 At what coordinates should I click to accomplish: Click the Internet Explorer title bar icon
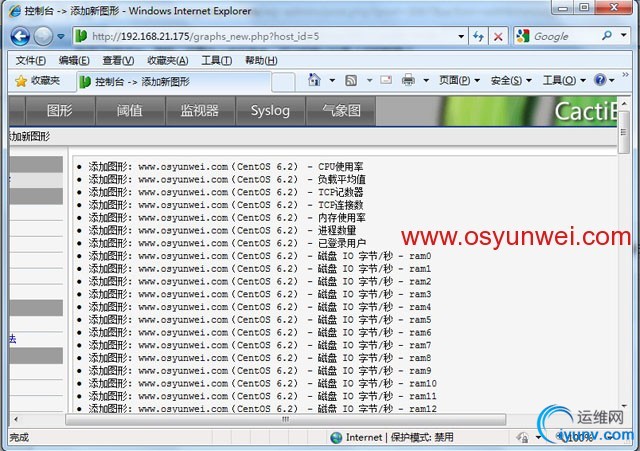pos(15,11)
